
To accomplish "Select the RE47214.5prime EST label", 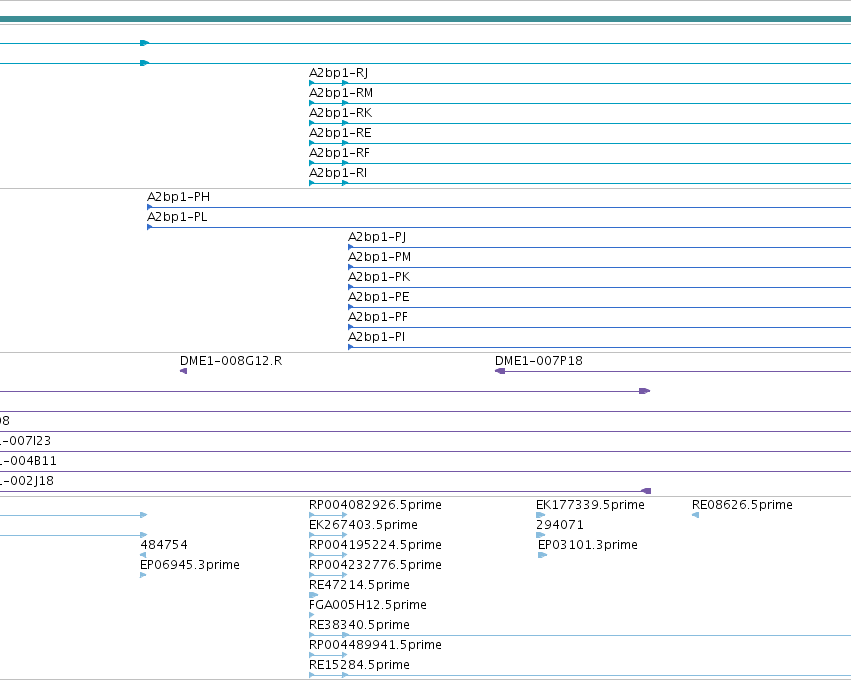I will 359,586.
